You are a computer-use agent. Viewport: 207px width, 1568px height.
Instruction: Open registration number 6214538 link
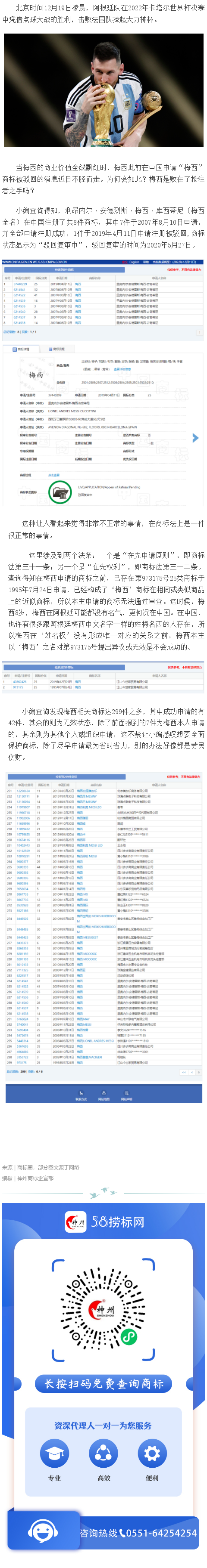19,323
